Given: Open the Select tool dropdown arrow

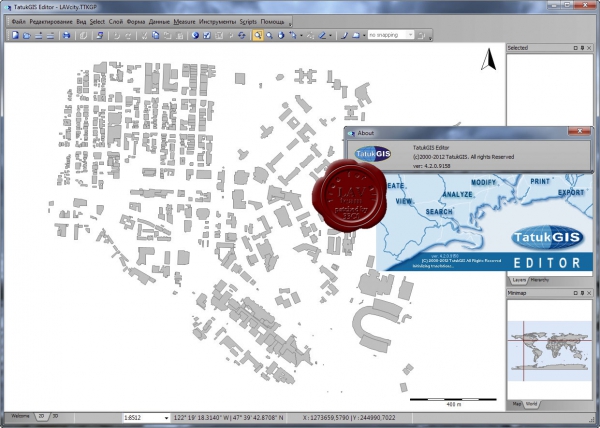Looking at the screenshot, I should (301, 36).
